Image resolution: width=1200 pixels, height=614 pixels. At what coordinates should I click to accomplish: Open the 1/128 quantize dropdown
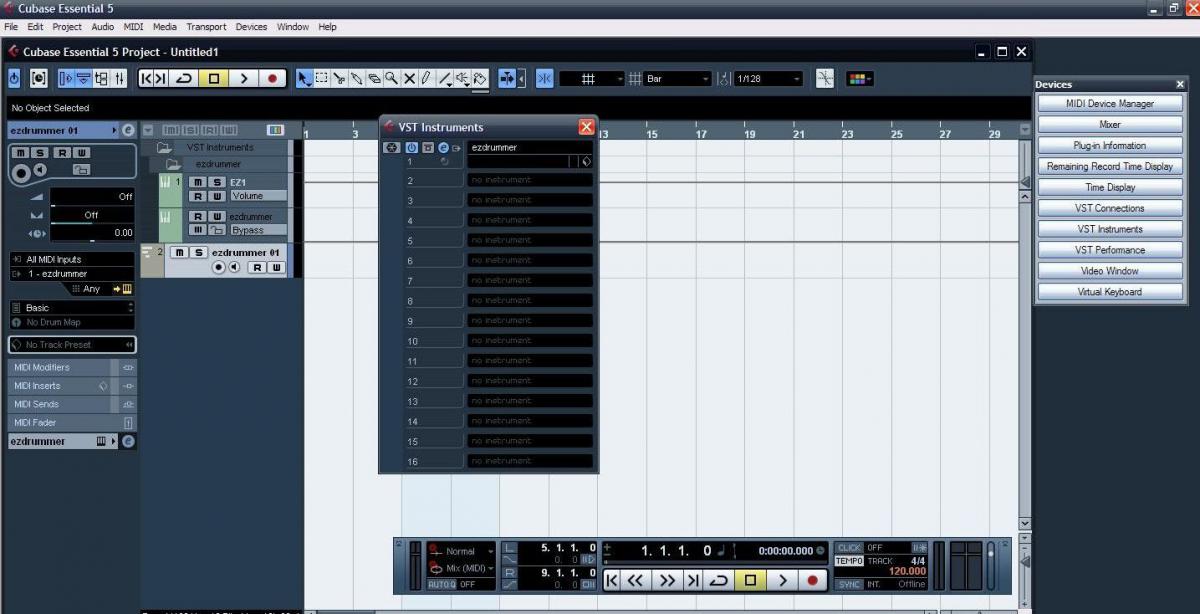click(768, 78)
